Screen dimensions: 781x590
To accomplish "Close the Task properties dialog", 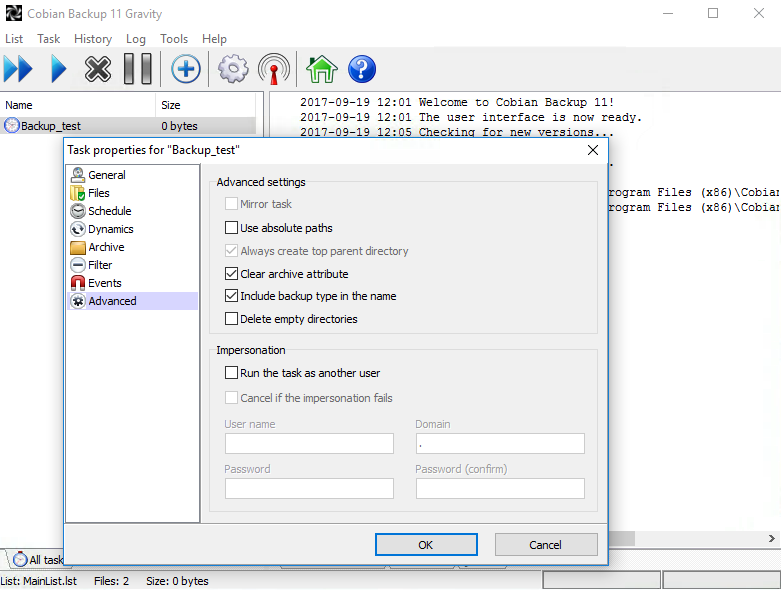I will pos(593,150).
